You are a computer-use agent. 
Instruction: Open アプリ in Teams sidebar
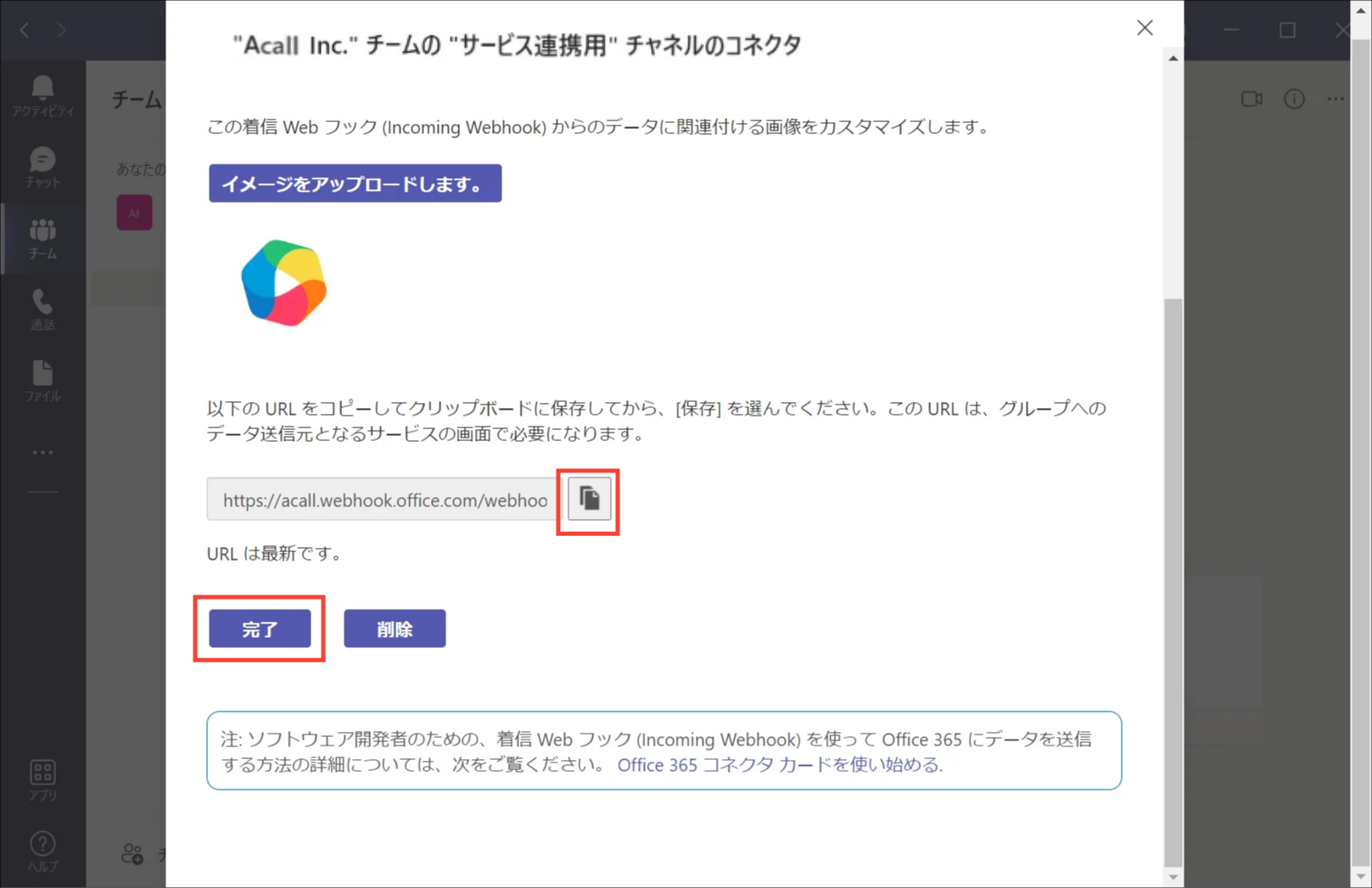42,780
